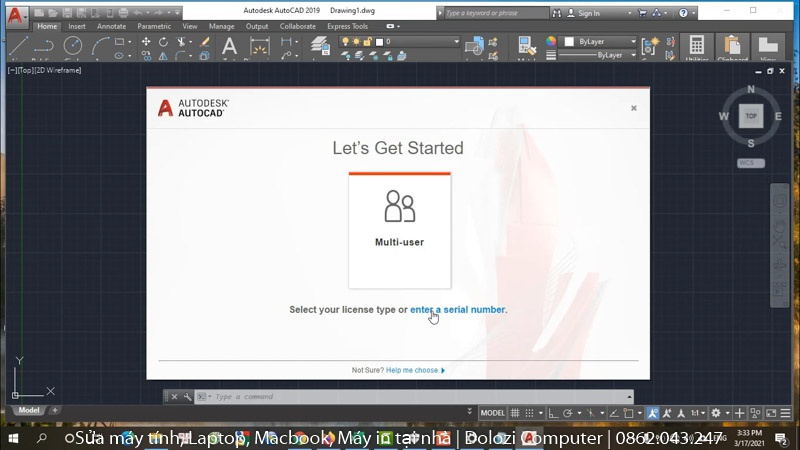The height and width of the screenshot is (450, 800).
Task: Select the Multi-user license card
Action: (399, 231)
